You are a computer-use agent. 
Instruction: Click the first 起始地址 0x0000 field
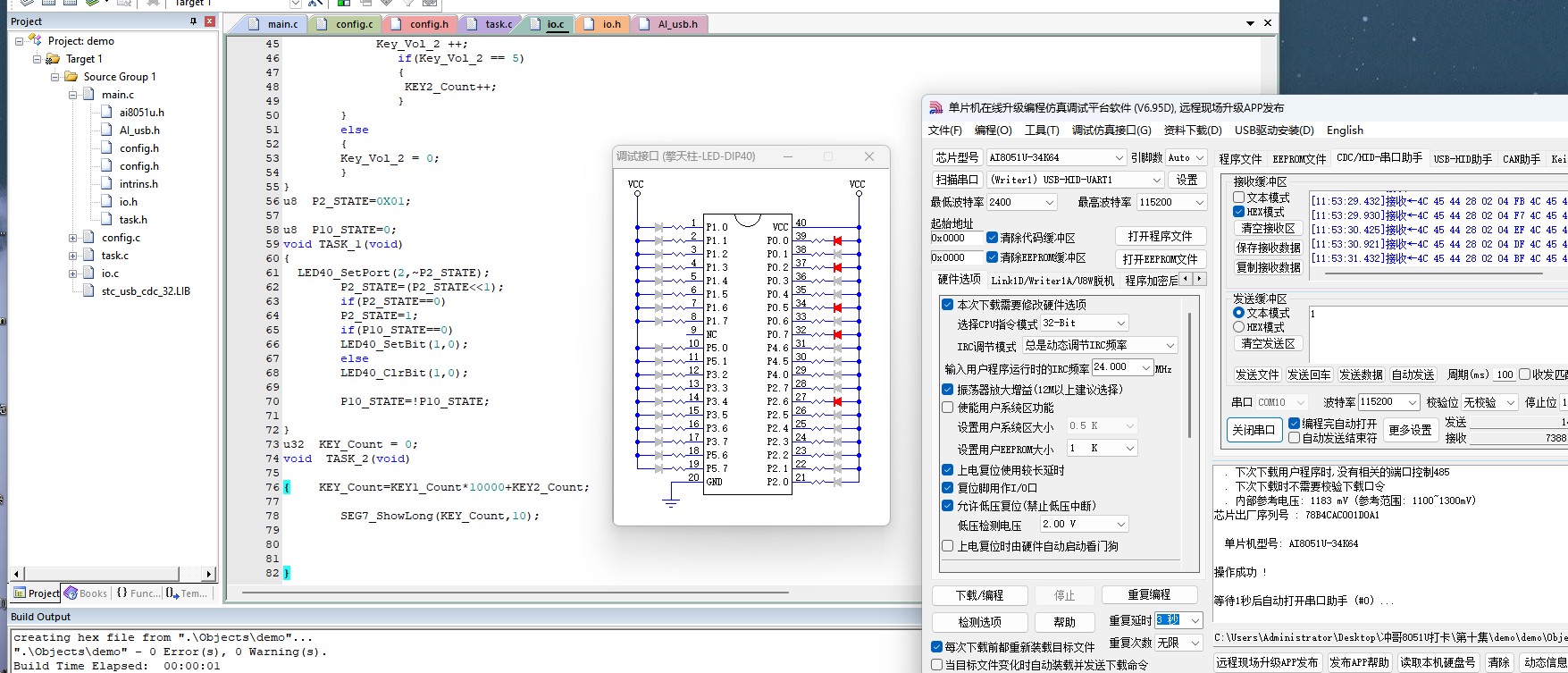[x=956, y=238]
